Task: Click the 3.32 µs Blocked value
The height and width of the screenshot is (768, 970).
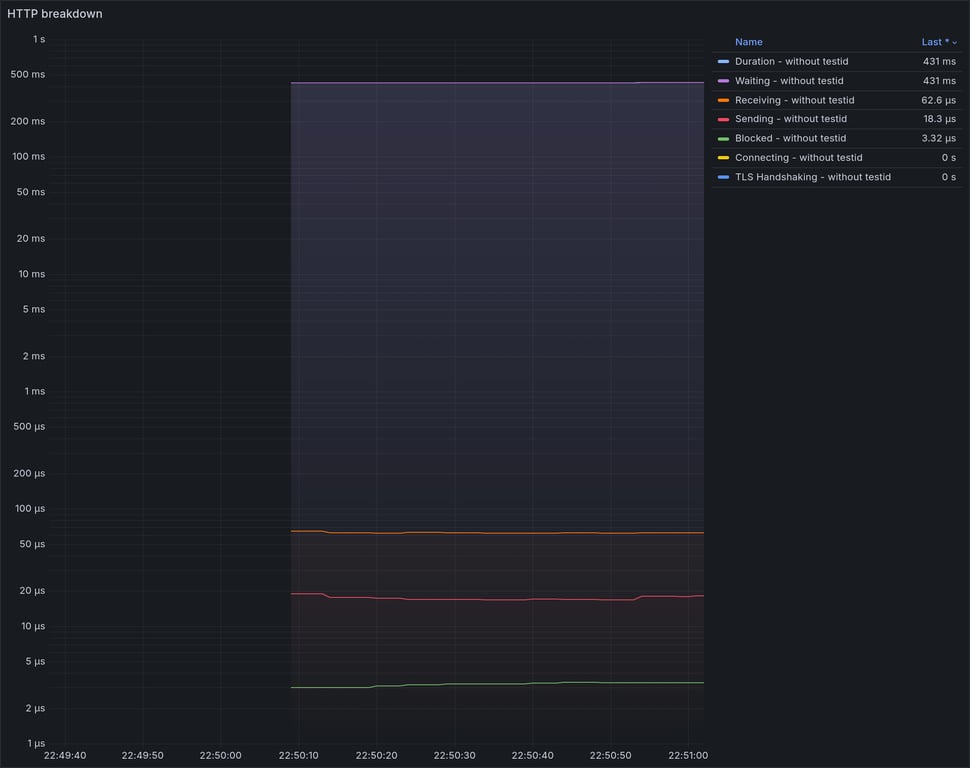Action: (x=938, y=138)
